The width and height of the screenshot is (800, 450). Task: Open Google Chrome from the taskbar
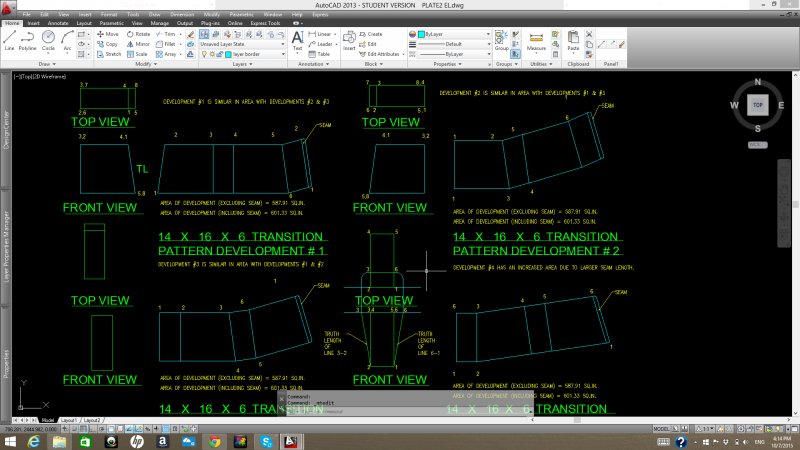(x=214, y=441)
